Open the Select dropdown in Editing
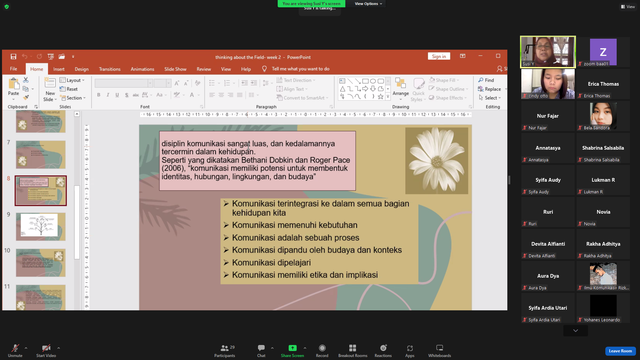 (x=489, y=98)
